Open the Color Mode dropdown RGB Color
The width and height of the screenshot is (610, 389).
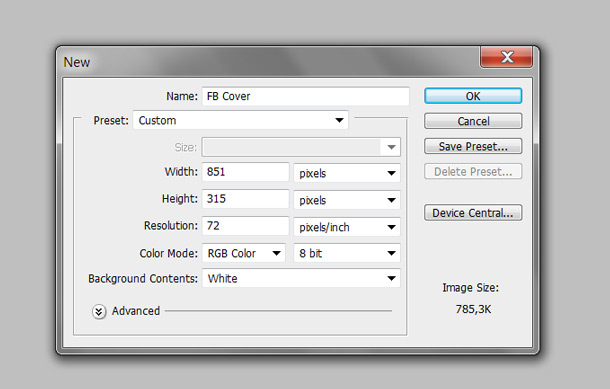(x=244, y=253)
